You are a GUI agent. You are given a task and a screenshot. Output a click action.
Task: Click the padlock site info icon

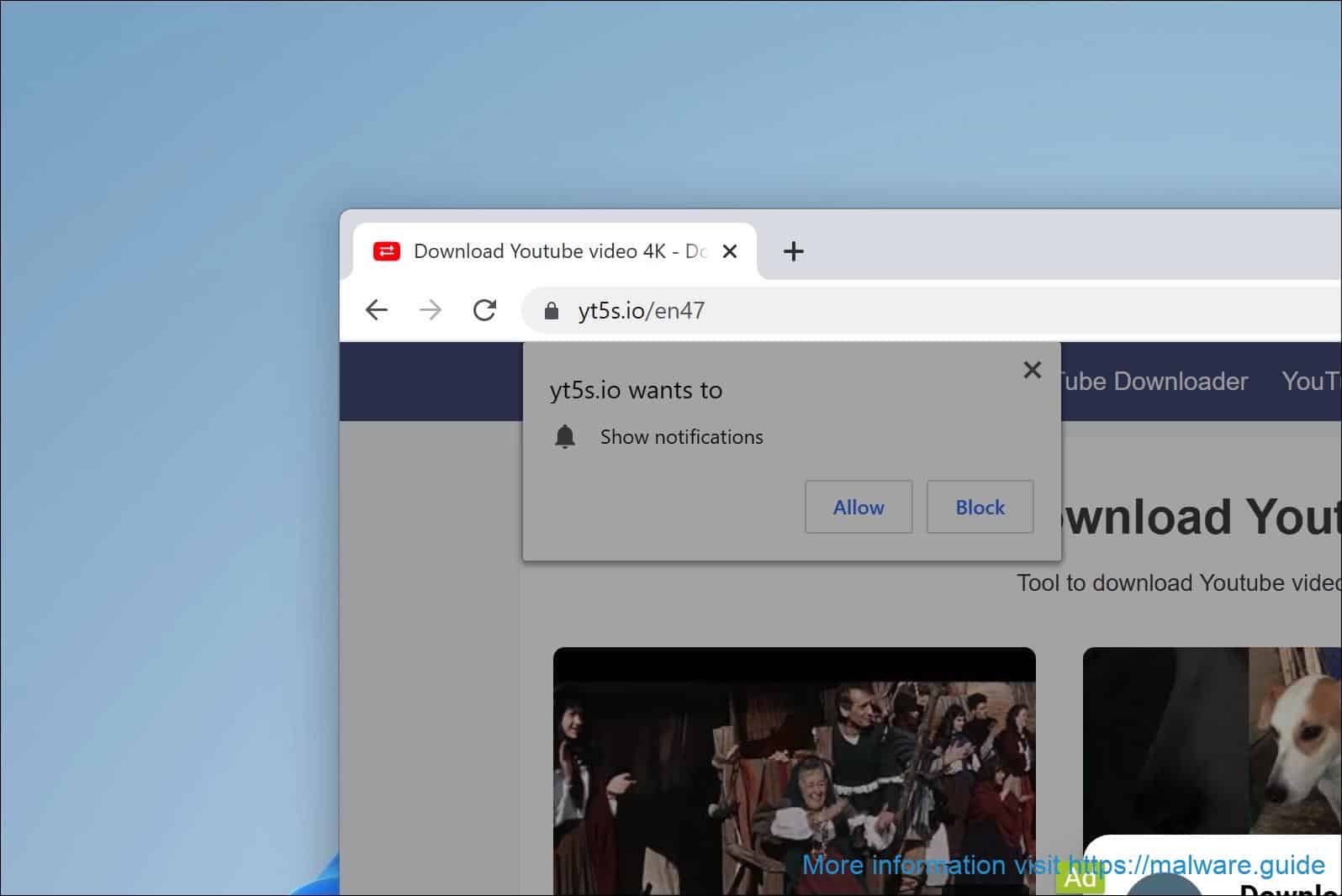[552, 311]
